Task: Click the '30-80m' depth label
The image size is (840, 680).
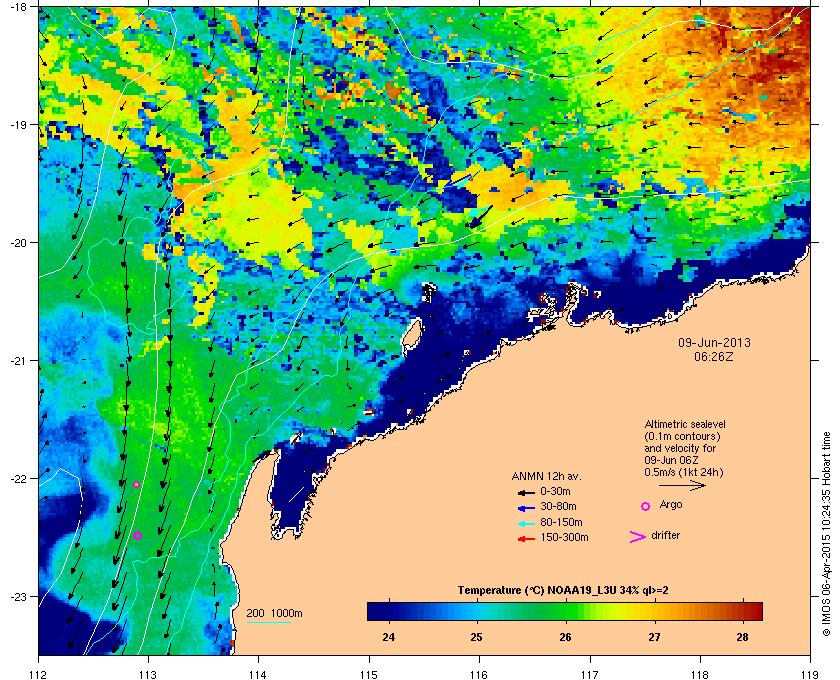Action: coord(558,506)
